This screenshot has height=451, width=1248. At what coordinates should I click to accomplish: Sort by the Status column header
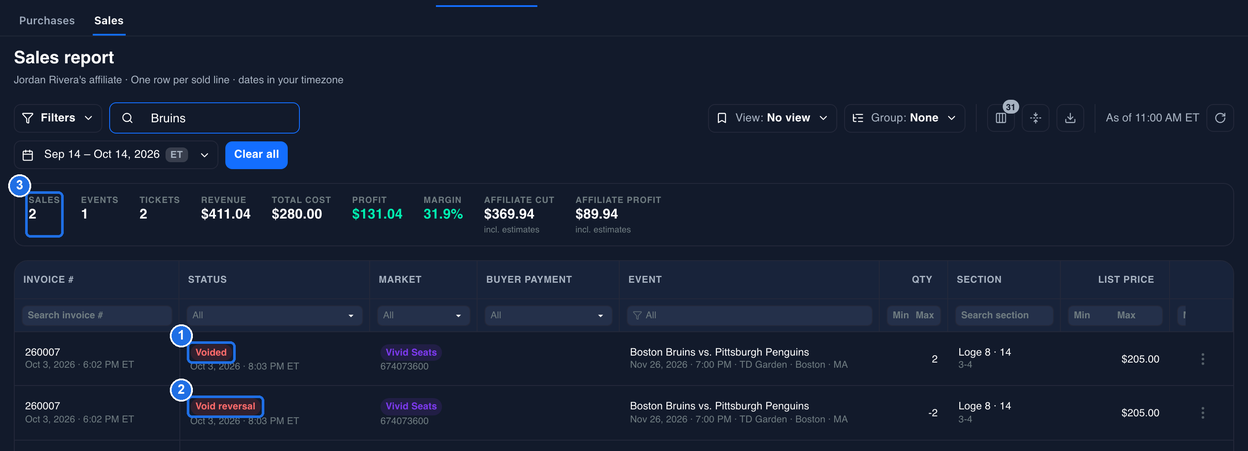[207, 279]
